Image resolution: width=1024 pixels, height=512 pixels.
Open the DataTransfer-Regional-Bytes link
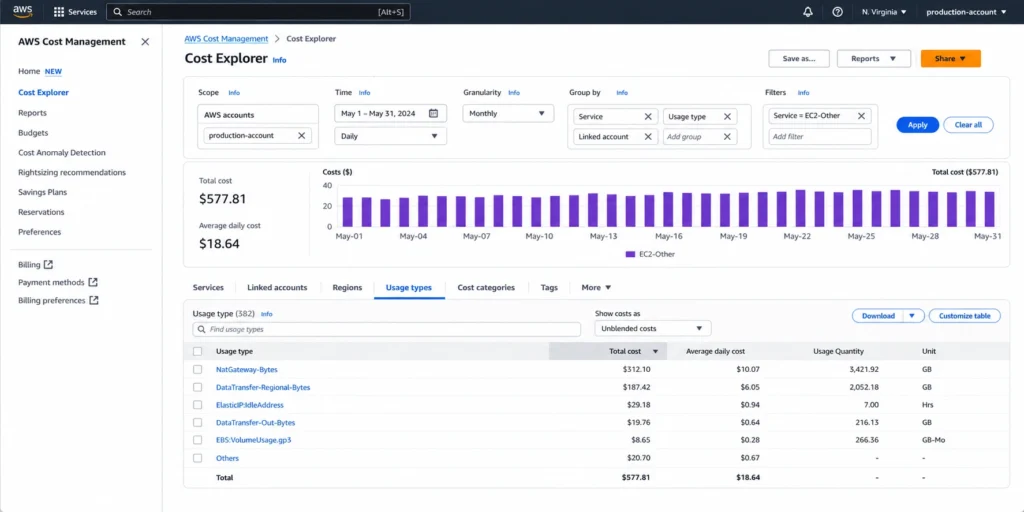point(263,387)
